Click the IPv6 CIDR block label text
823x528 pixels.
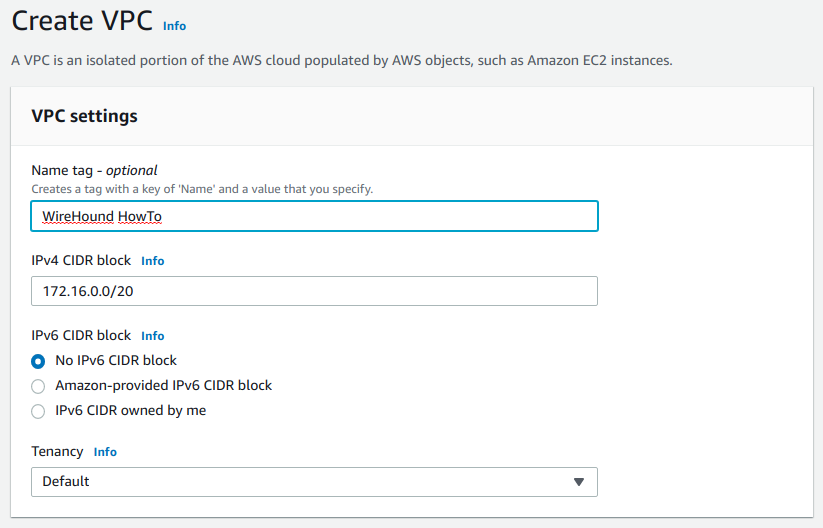pyautogui.click(x=81, y=335)
